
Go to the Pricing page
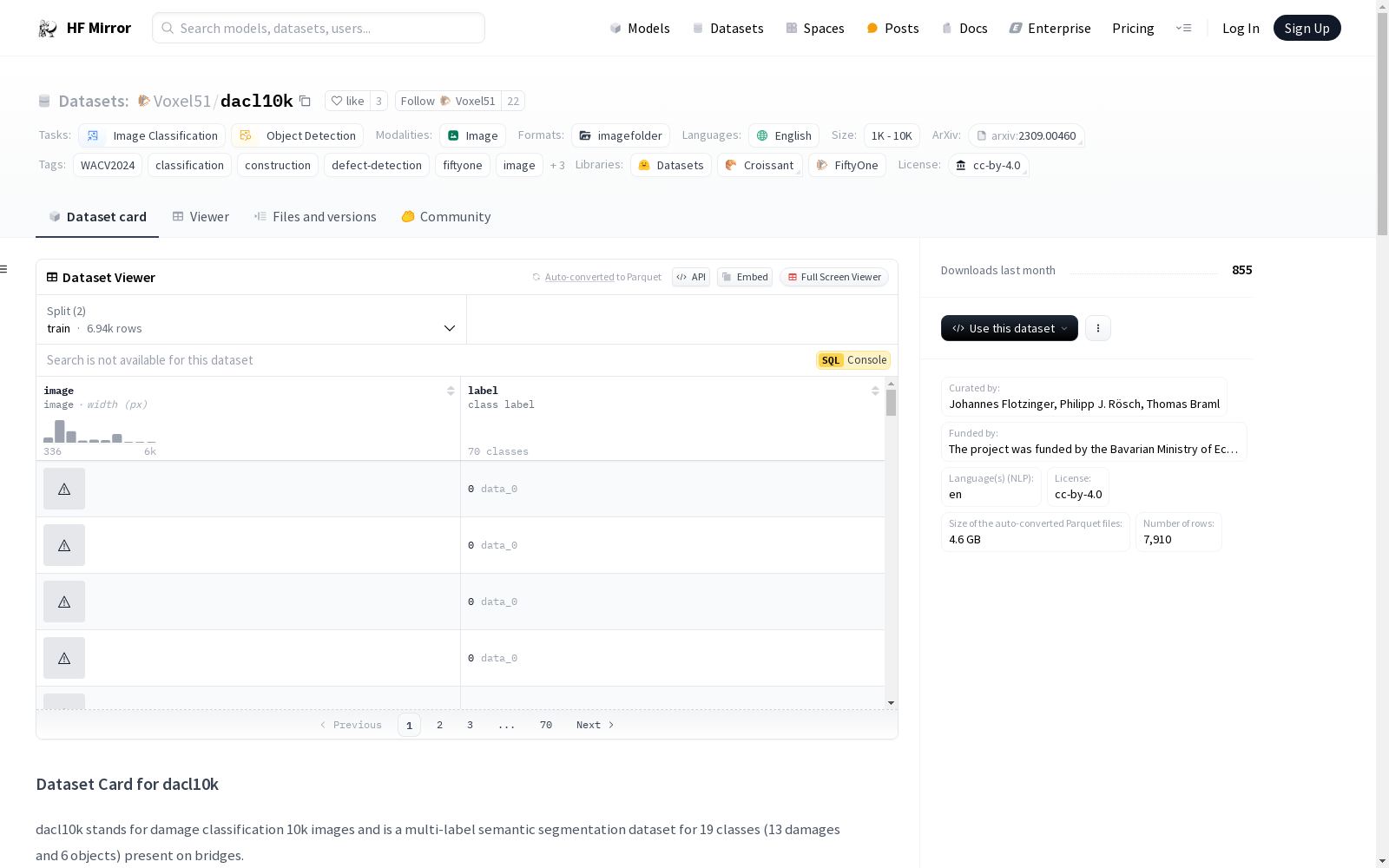pyautogui.click(x=1133, y=28)
